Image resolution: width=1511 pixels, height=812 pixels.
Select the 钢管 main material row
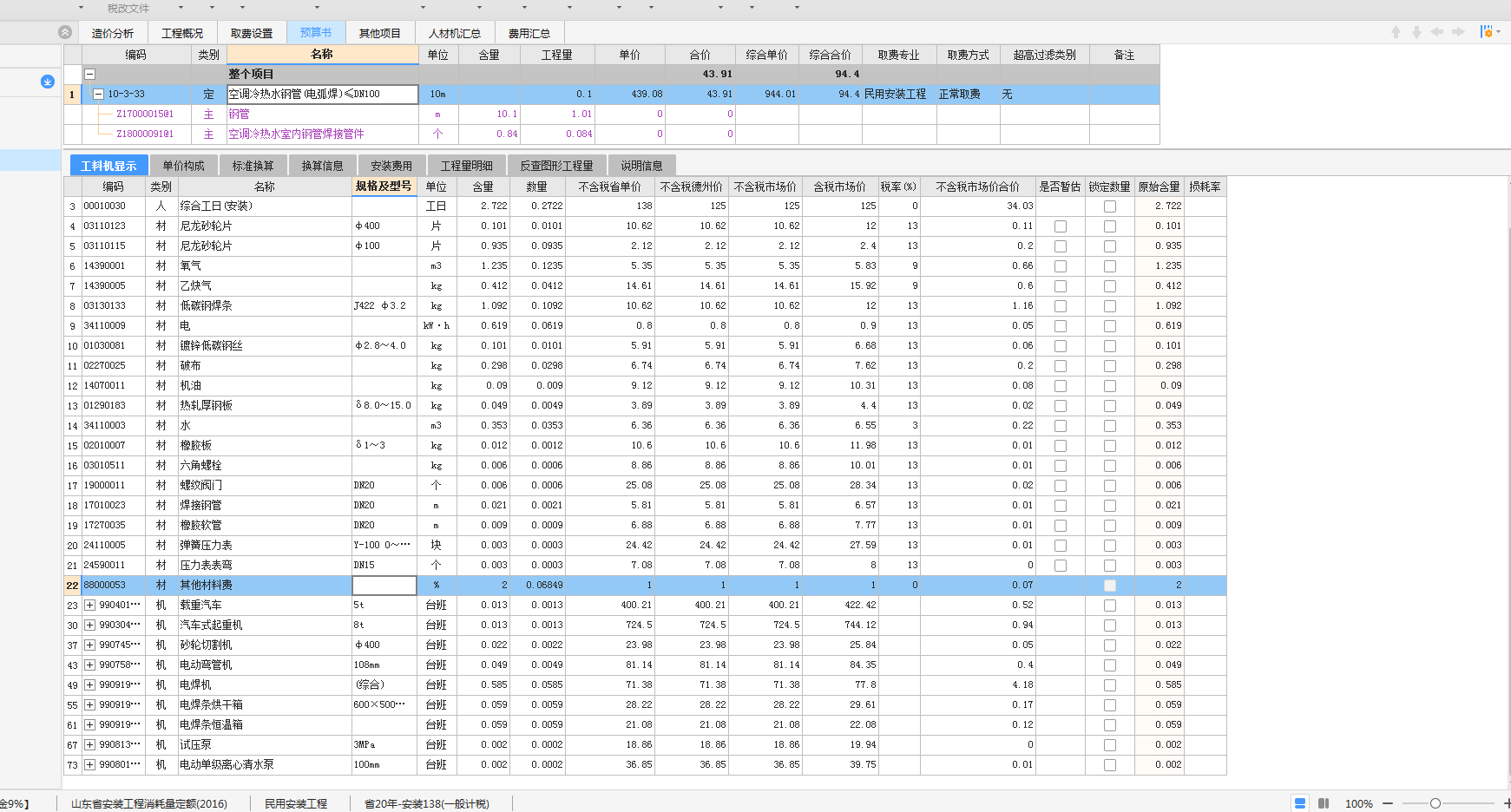612,115
